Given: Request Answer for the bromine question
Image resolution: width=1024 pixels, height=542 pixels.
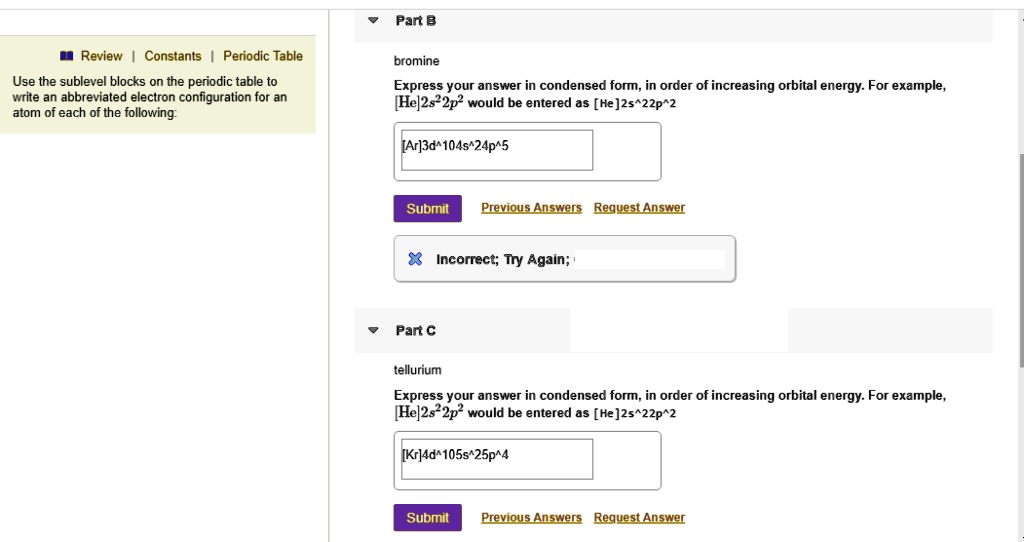Looking at the screenshot, I should (639, 208).
